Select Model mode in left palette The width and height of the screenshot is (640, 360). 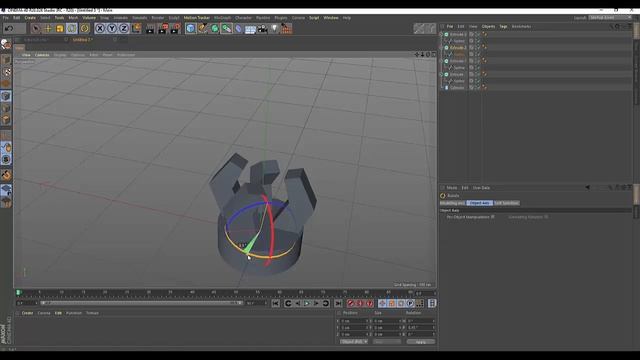pyautogui.click(x=6, y=60)
